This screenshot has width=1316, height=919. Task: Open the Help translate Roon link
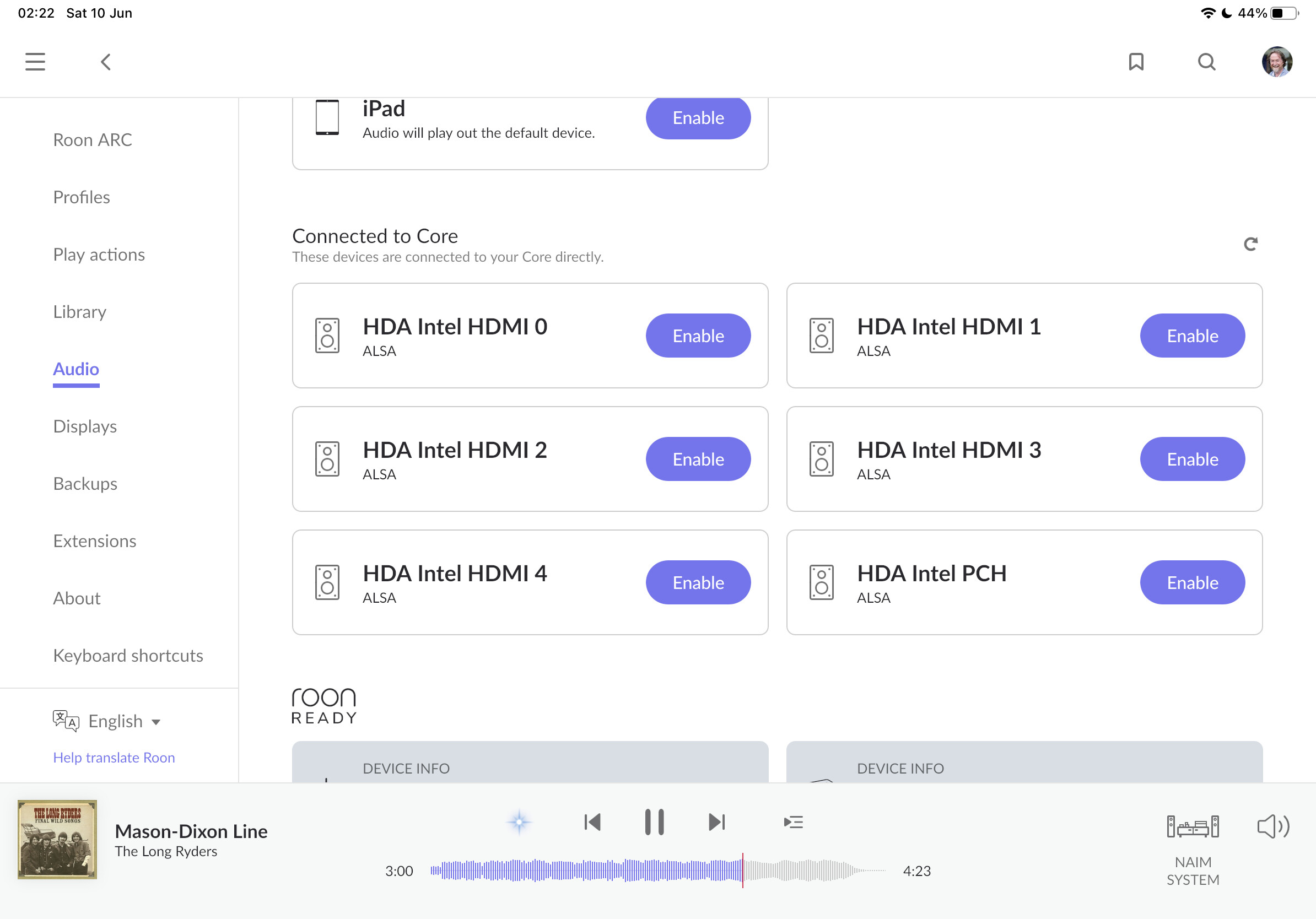click(x=114, y=758)
